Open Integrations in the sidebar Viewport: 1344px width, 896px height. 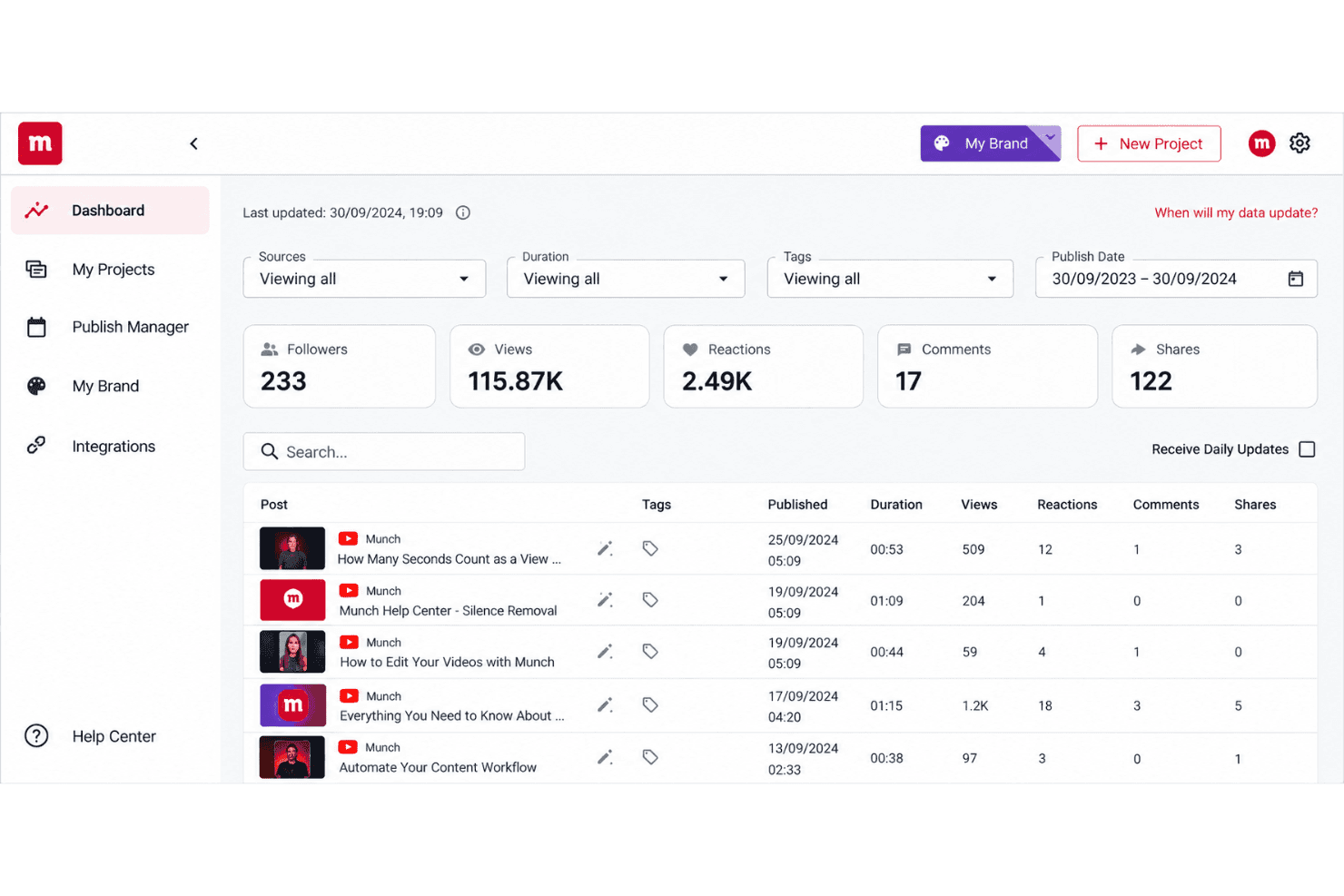pyautogui.click(x=110, y=447)
